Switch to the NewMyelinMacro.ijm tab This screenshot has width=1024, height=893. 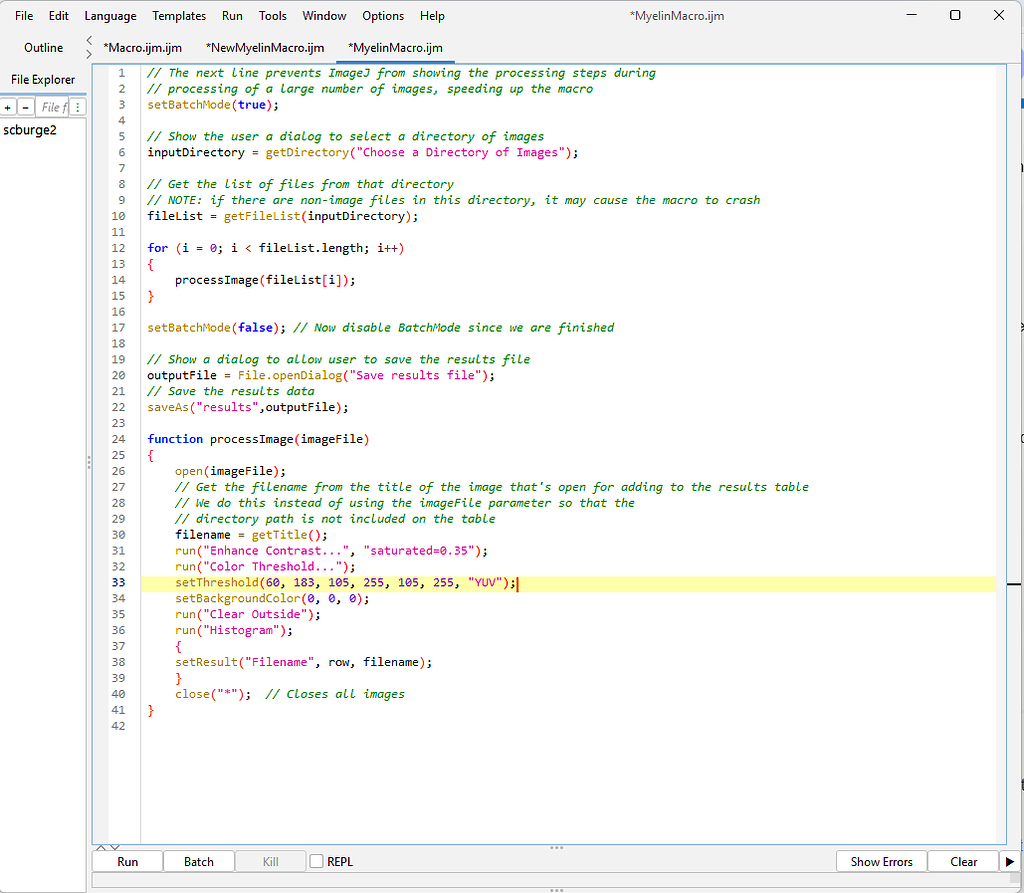264,47
